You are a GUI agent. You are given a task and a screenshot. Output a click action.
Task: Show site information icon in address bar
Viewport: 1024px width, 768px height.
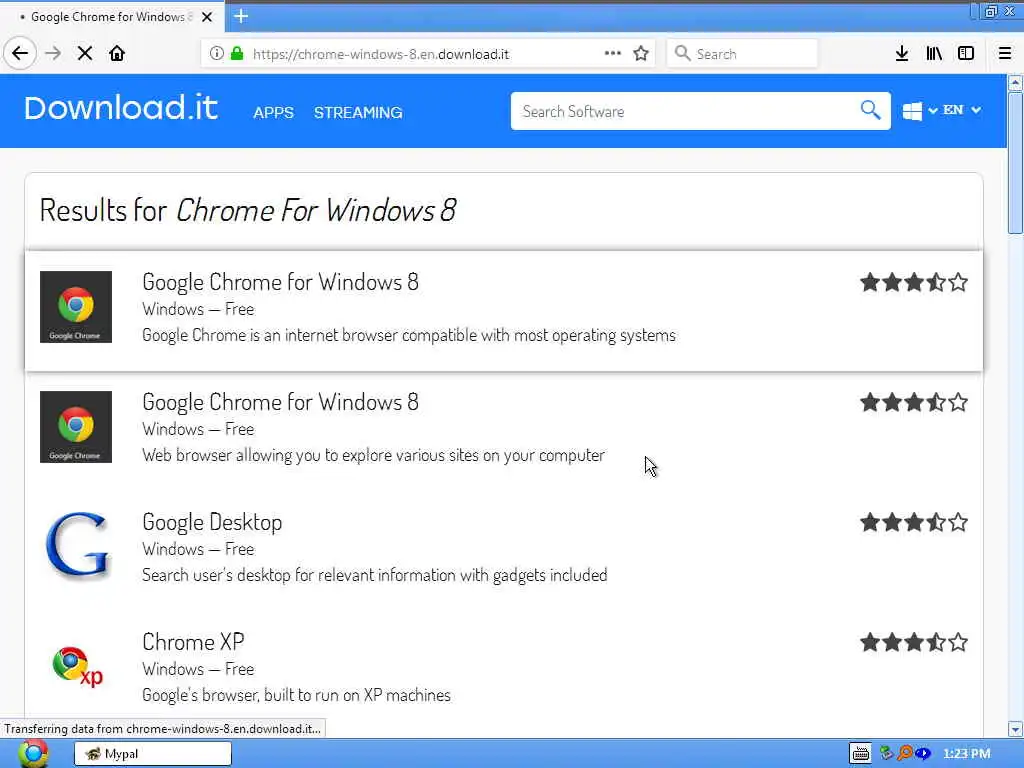tap(216, 54)
